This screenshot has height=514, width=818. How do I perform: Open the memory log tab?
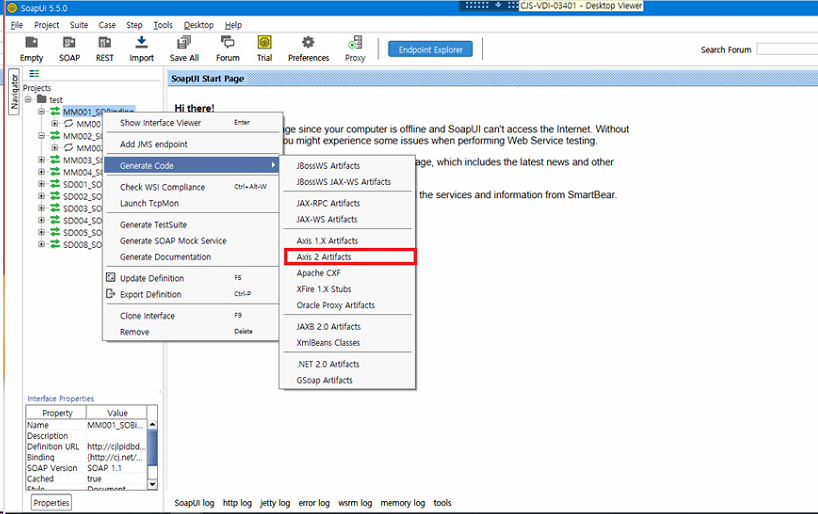click(x=403, y=503)
